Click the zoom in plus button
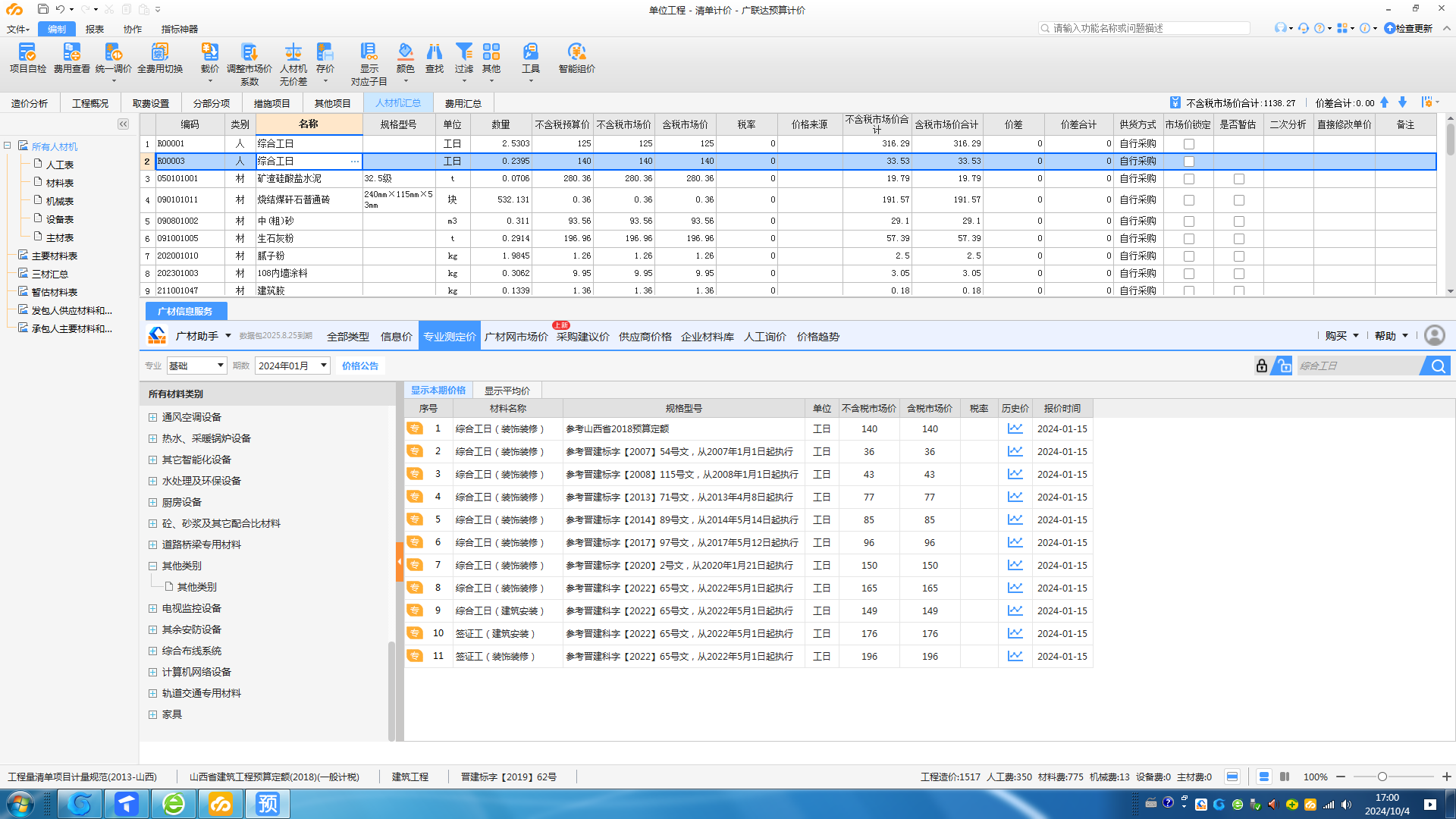1456x819 pixels. (x=1447, y=777)
